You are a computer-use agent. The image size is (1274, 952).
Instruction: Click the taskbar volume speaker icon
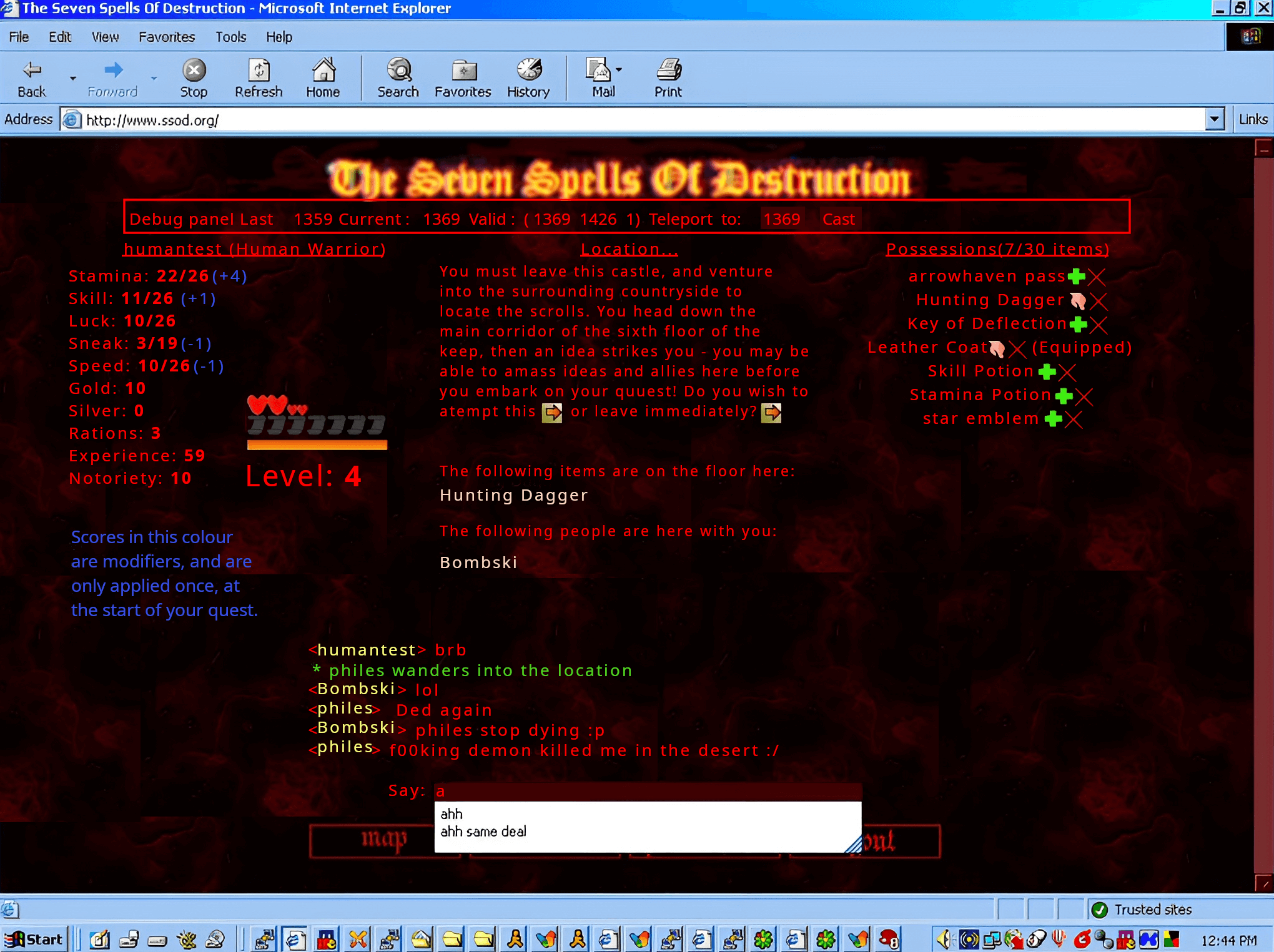pos(944,939)
